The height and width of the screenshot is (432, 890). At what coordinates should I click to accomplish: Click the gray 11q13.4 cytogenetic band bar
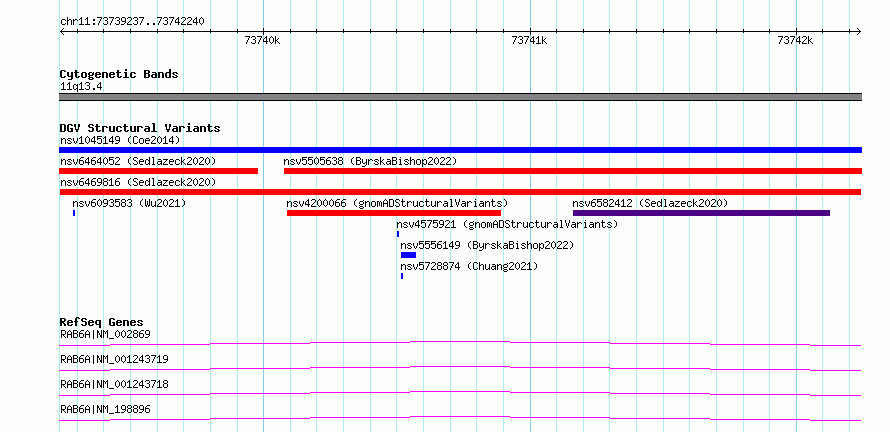click(460, 97)
